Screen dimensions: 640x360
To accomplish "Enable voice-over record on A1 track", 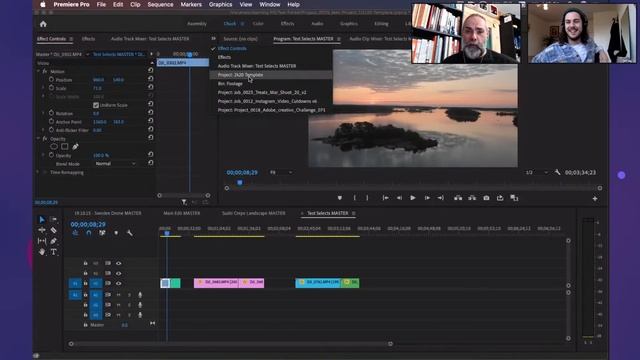I will click(x=140, y=295).
